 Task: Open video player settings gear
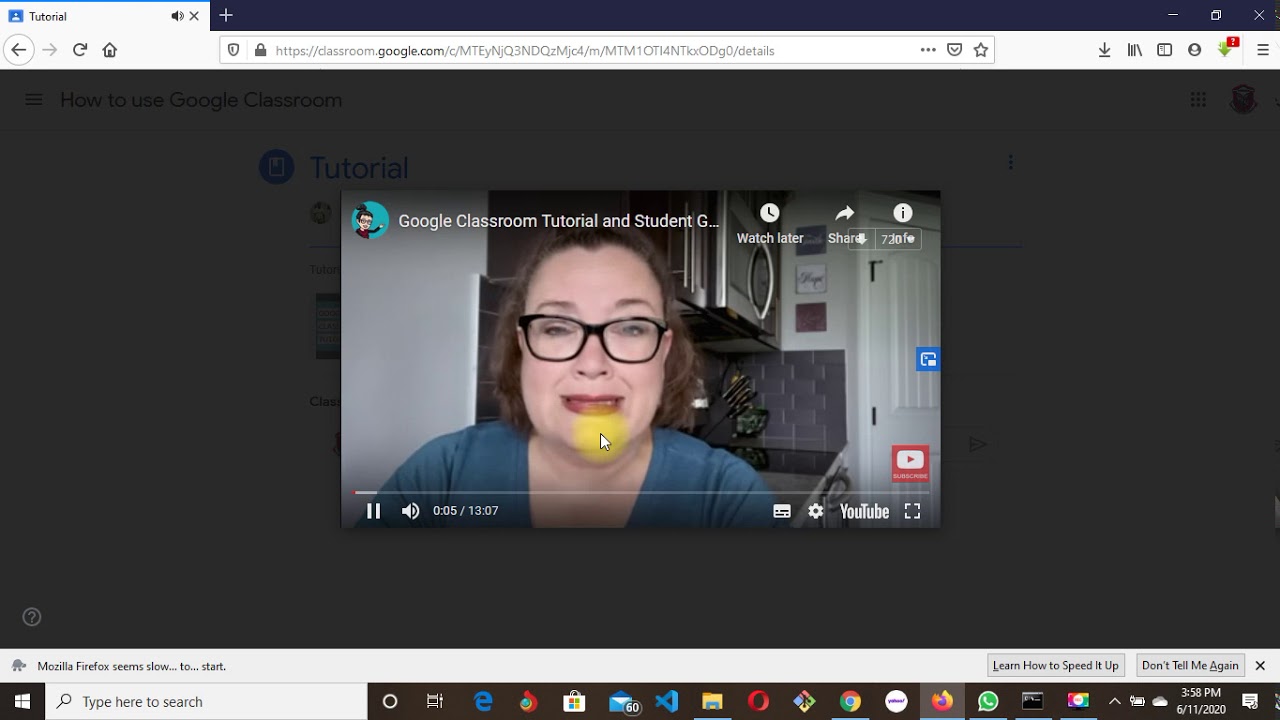[x=816, y=511]
